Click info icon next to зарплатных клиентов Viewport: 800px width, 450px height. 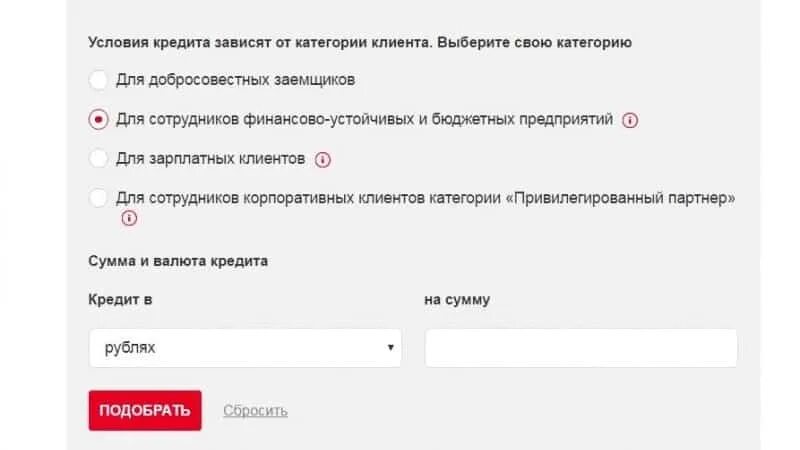click(x=323, y=159)
